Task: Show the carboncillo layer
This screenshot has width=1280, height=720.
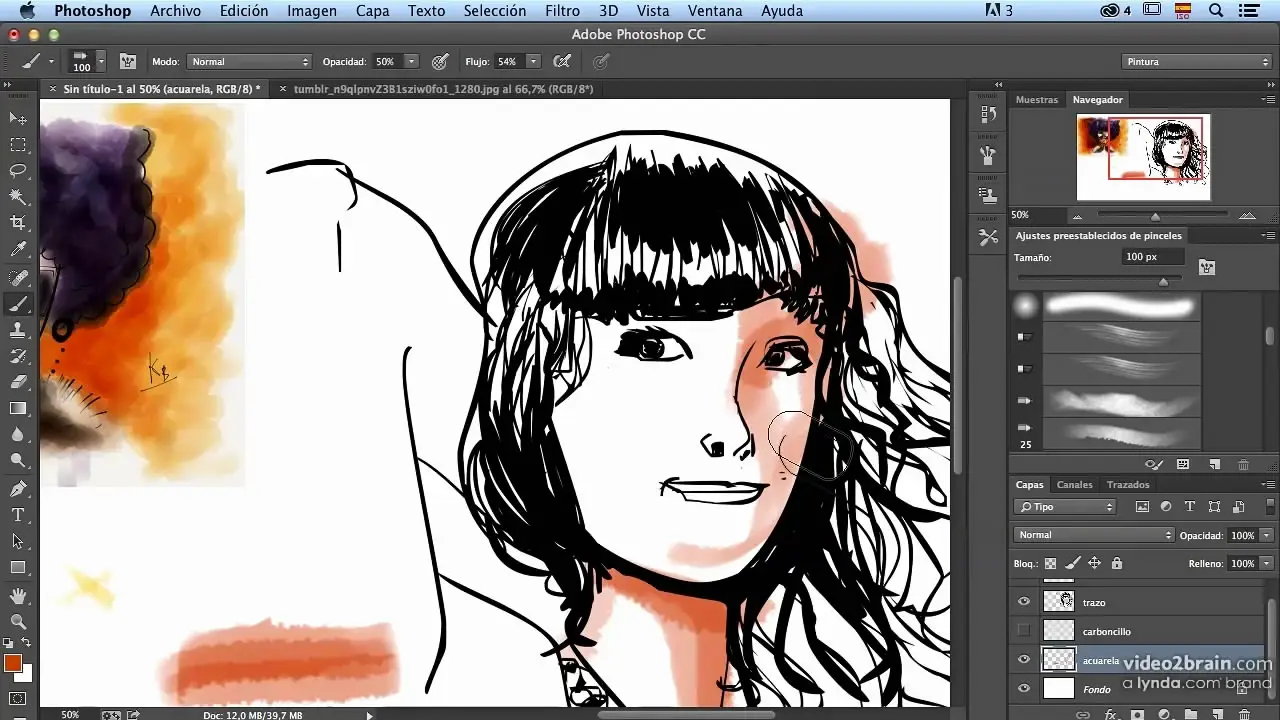Action: click(1023, 631)
